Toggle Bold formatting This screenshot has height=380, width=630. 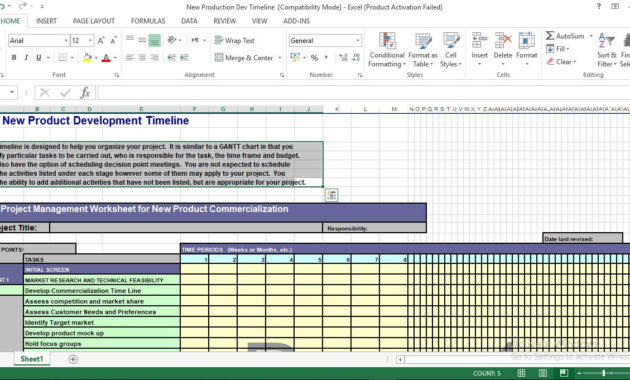click(14, 58)
